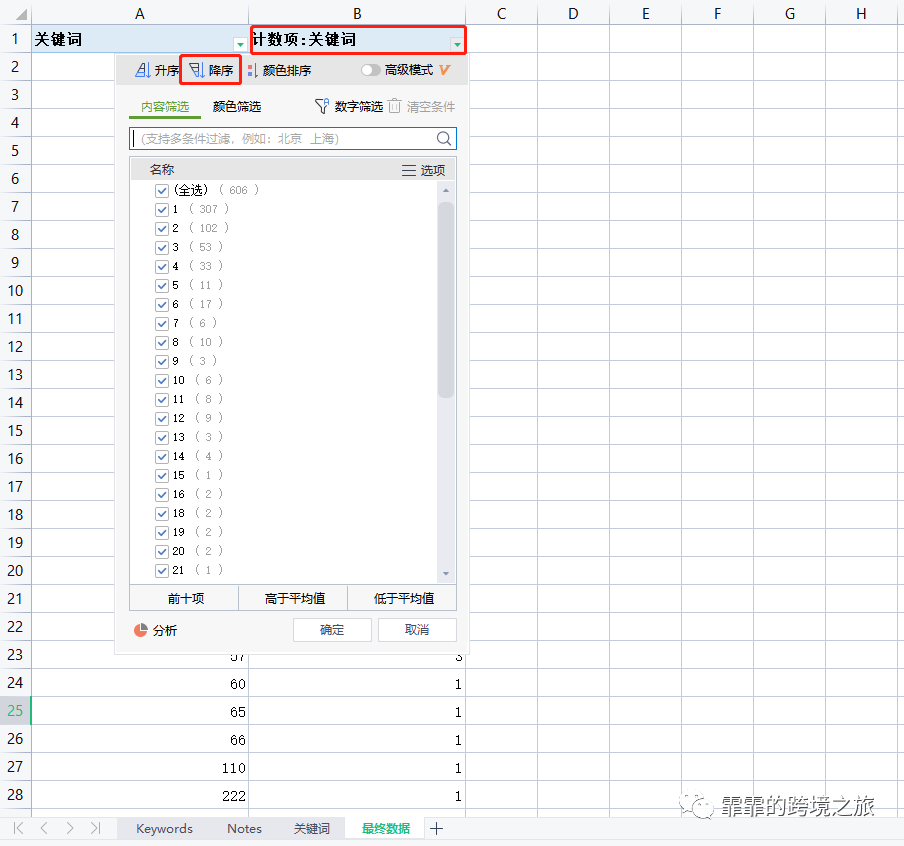Screen dimensions: 904x846
Task: Open filter dropdown on column A 关键词
Action: click(x=240, y=44)
